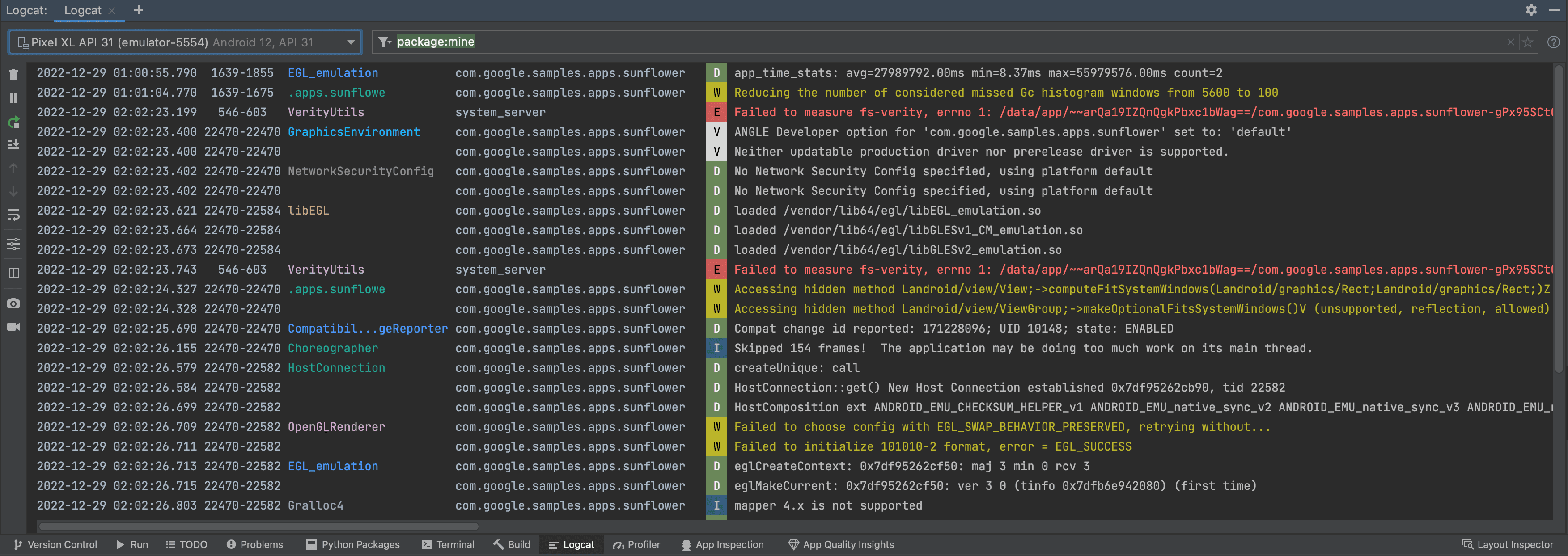Select W badge on 'Reducing the number' line
1568x556 pixels.
pos(716,93)
